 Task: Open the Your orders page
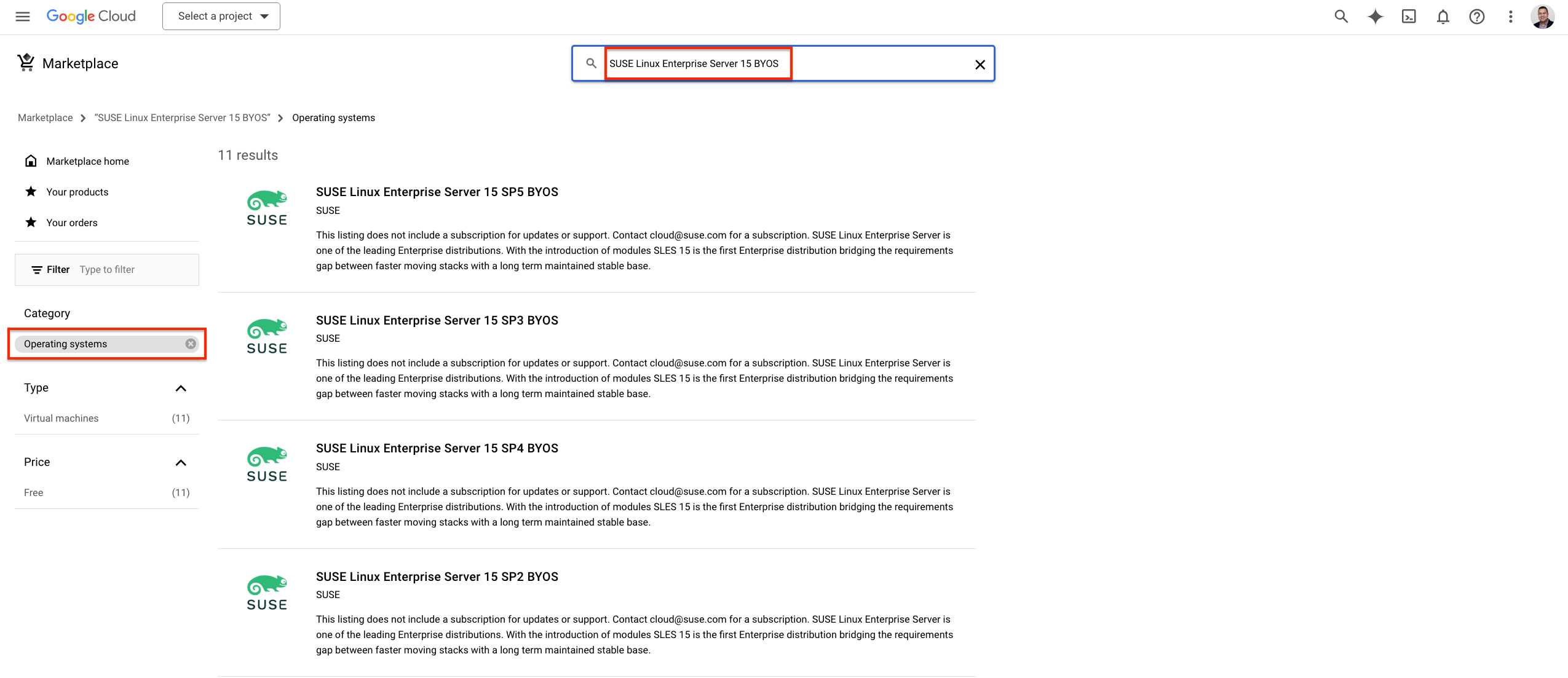(72, 222)
